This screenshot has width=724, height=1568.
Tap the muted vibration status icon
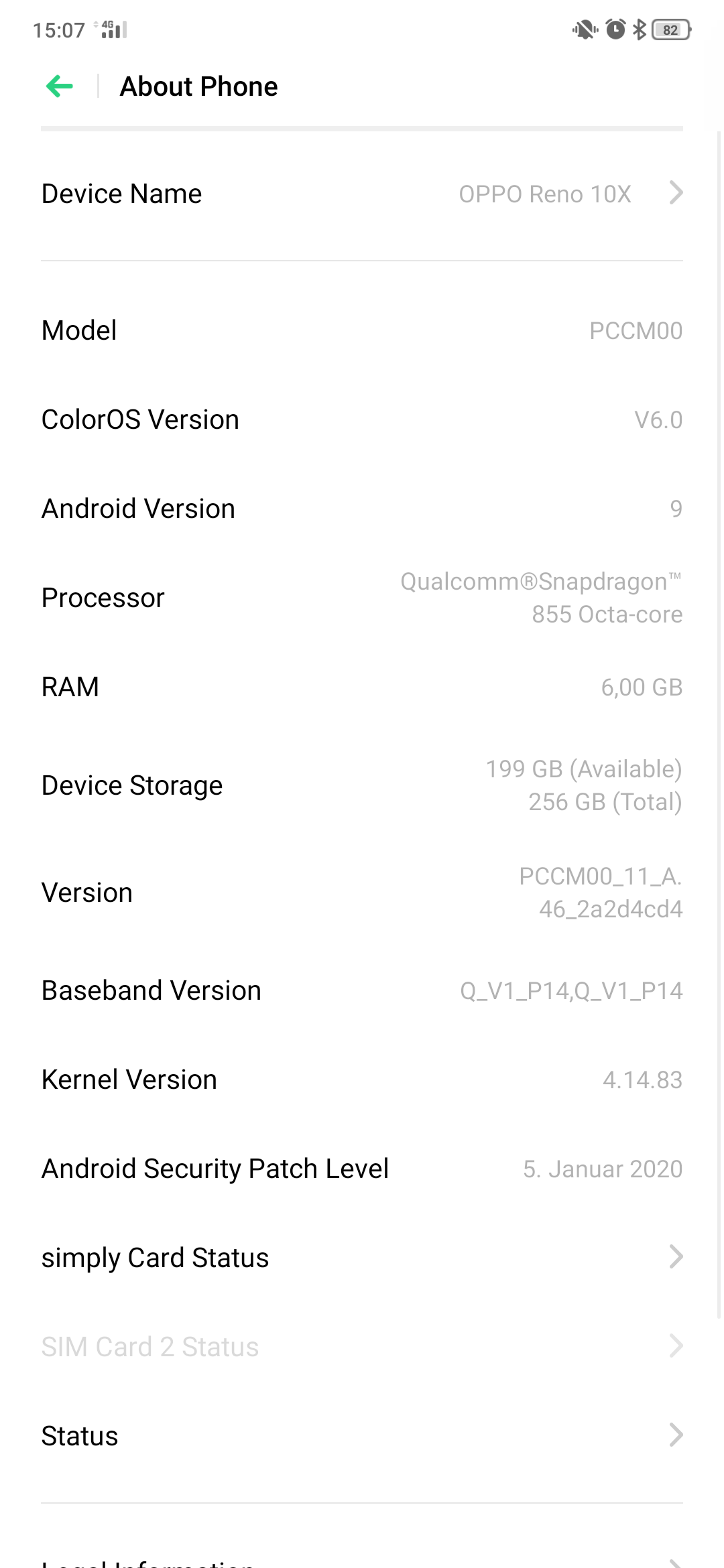coord(585,30)
